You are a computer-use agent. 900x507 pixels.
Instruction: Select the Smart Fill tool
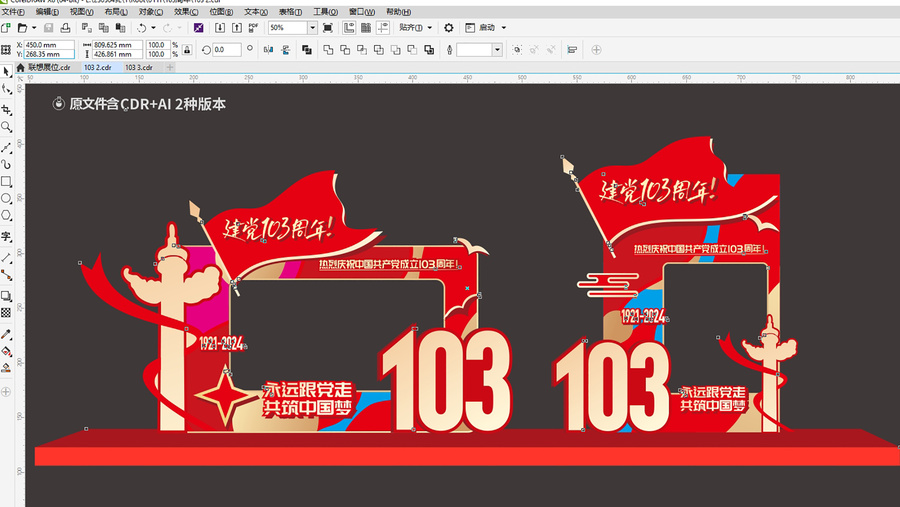point(6,368)
